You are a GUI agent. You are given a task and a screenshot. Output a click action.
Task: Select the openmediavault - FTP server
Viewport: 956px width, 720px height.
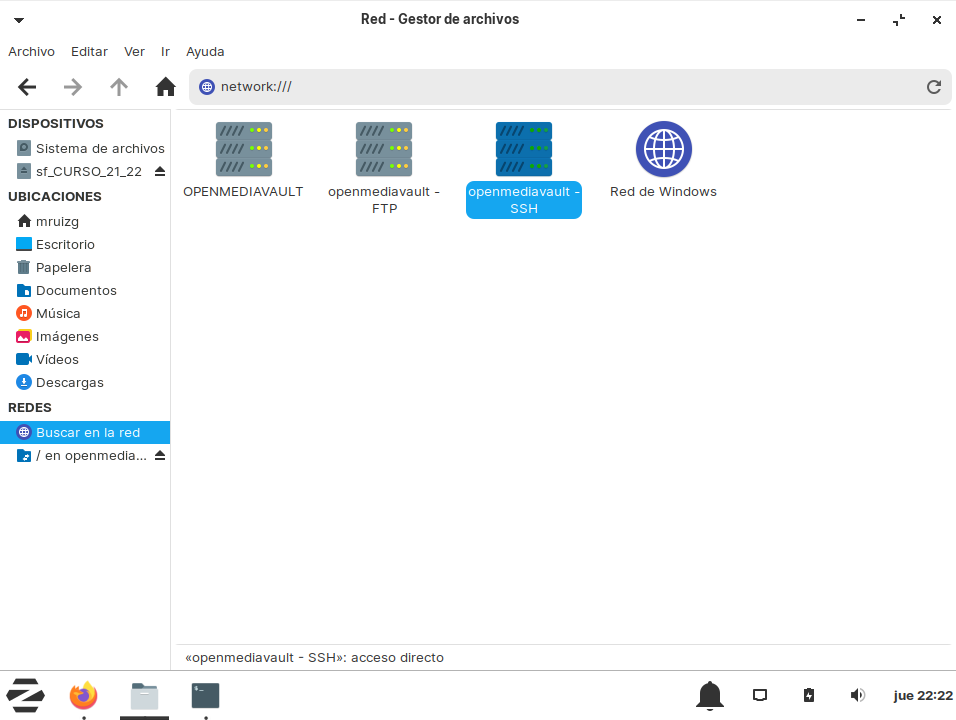384,150
